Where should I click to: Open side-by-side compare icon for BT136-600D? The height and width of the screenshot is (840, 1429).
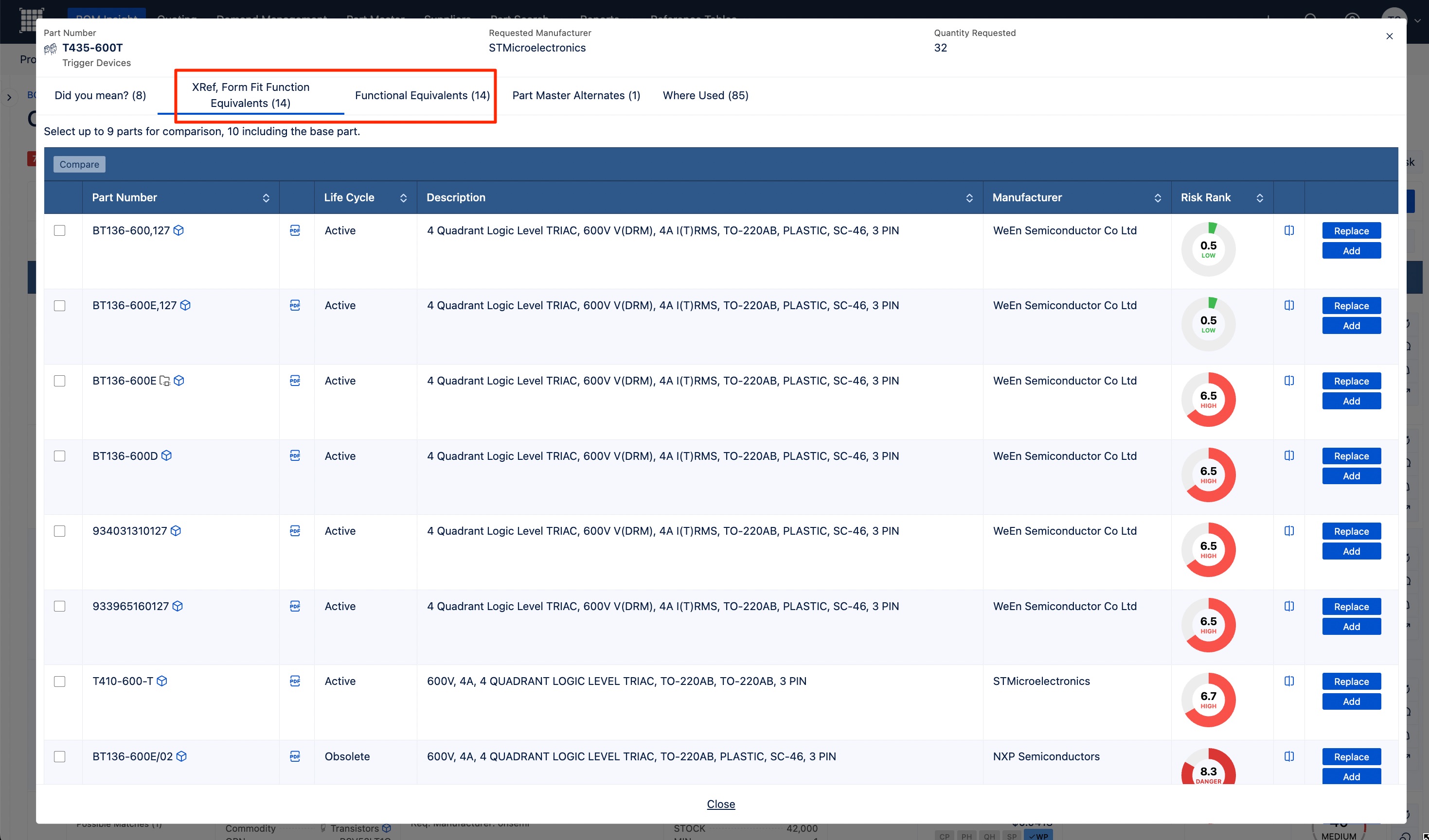coord(1289,455)
